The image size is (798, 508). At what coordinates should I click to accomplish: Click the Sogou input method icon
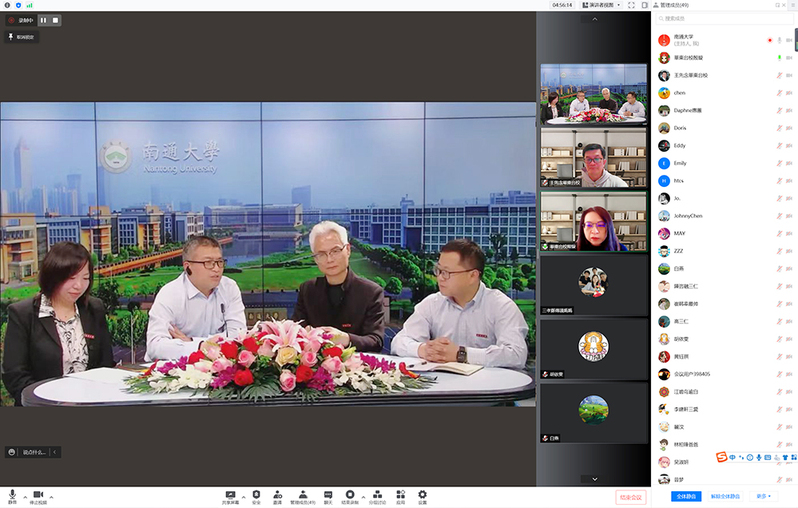click(721, 457)
